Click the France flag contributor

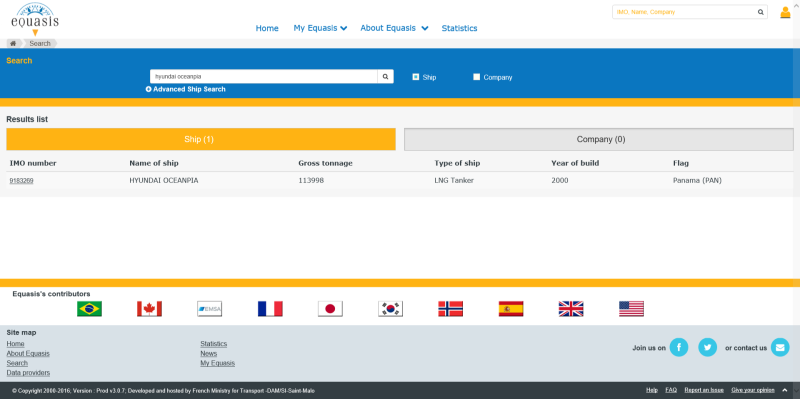[270, 309]
